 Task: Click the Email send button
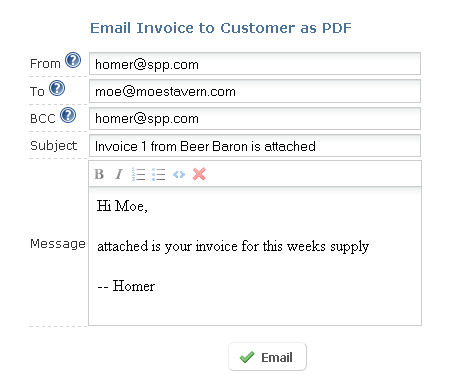267,357
